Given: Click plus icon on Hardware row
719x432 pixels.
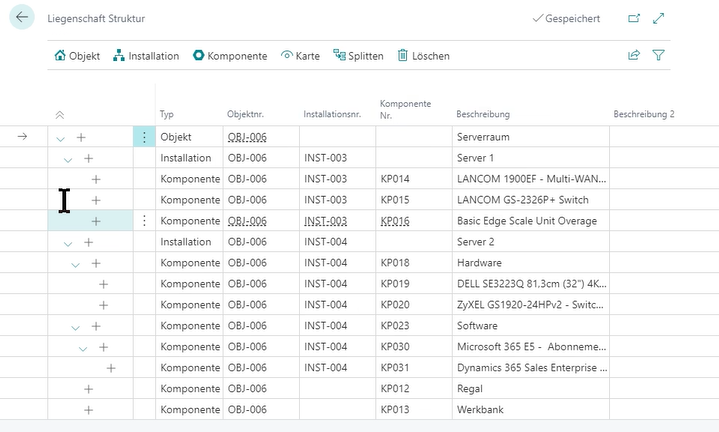Looking at the screenshot, I should click(x=96, y=263).
